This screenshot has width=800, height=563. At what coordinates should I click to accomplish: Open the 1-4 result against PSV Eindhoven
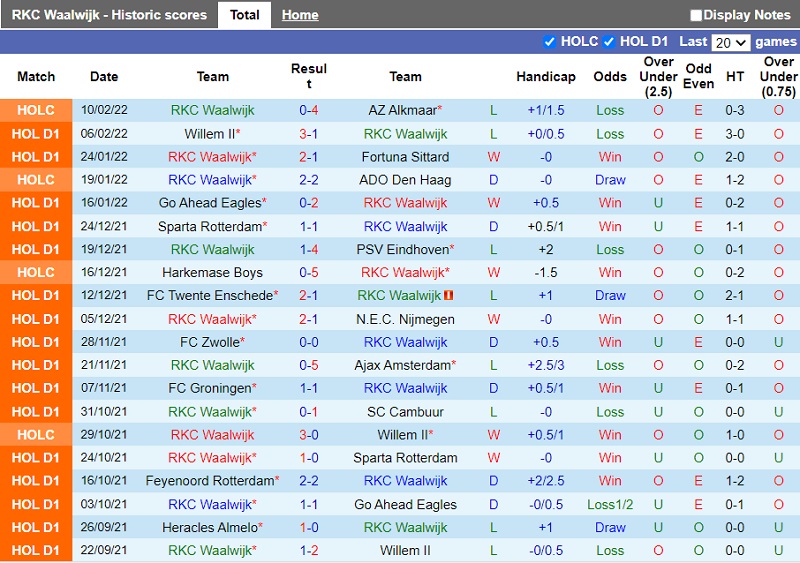[x=309, y=249]
